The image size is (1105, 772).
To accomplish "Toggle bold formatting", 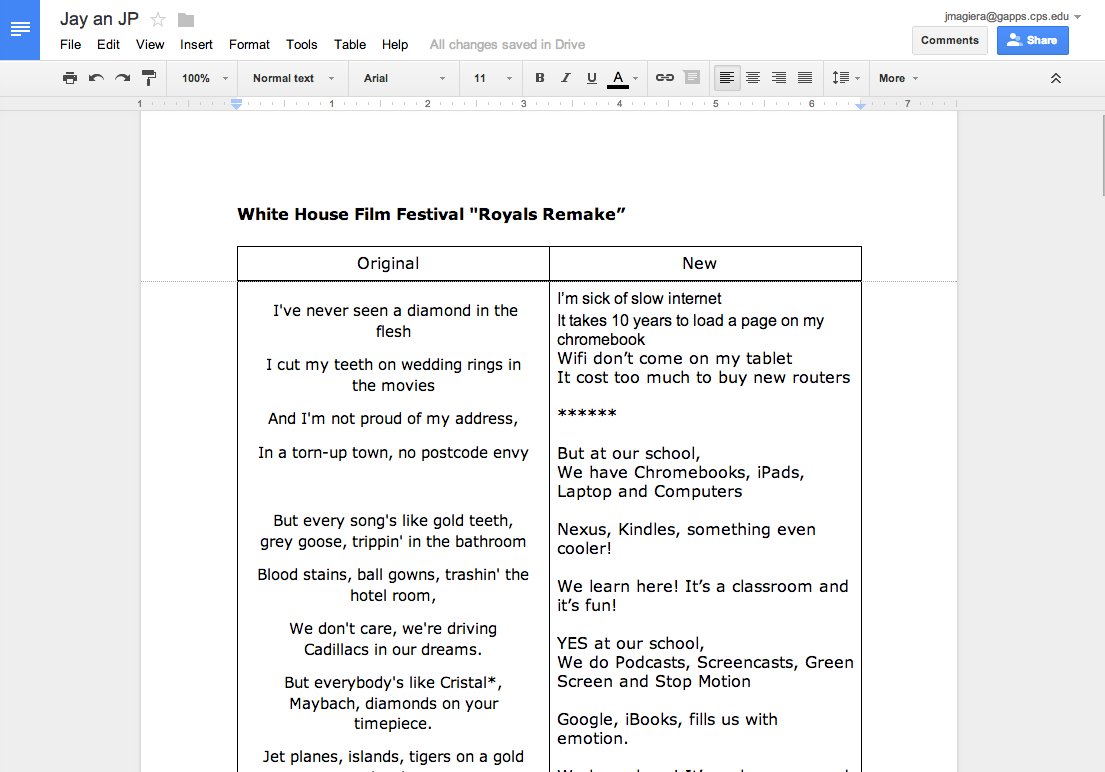I will (540, 78).
